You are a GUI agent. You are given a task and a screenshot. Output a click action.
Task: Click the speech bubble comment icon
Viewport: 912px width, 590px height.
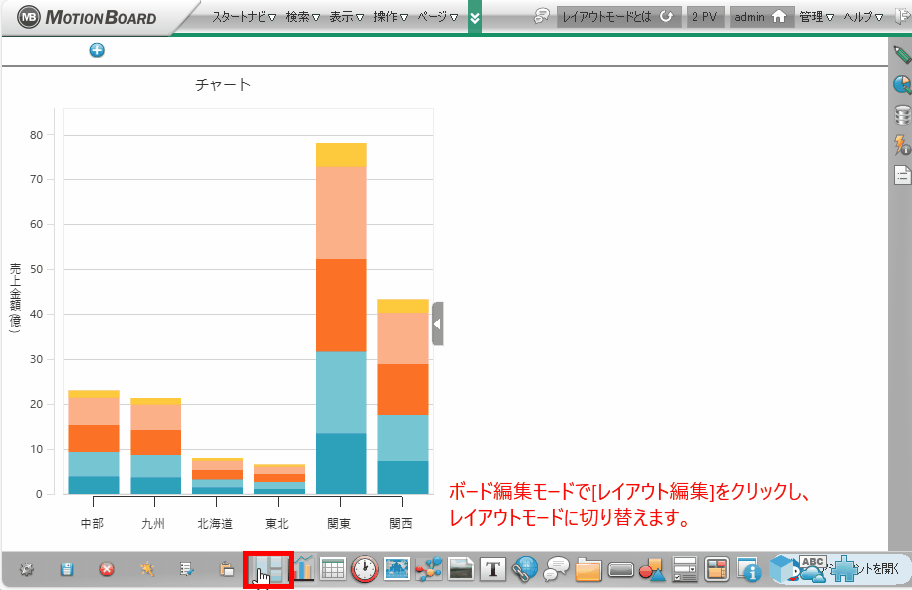[x=556, y=569]
